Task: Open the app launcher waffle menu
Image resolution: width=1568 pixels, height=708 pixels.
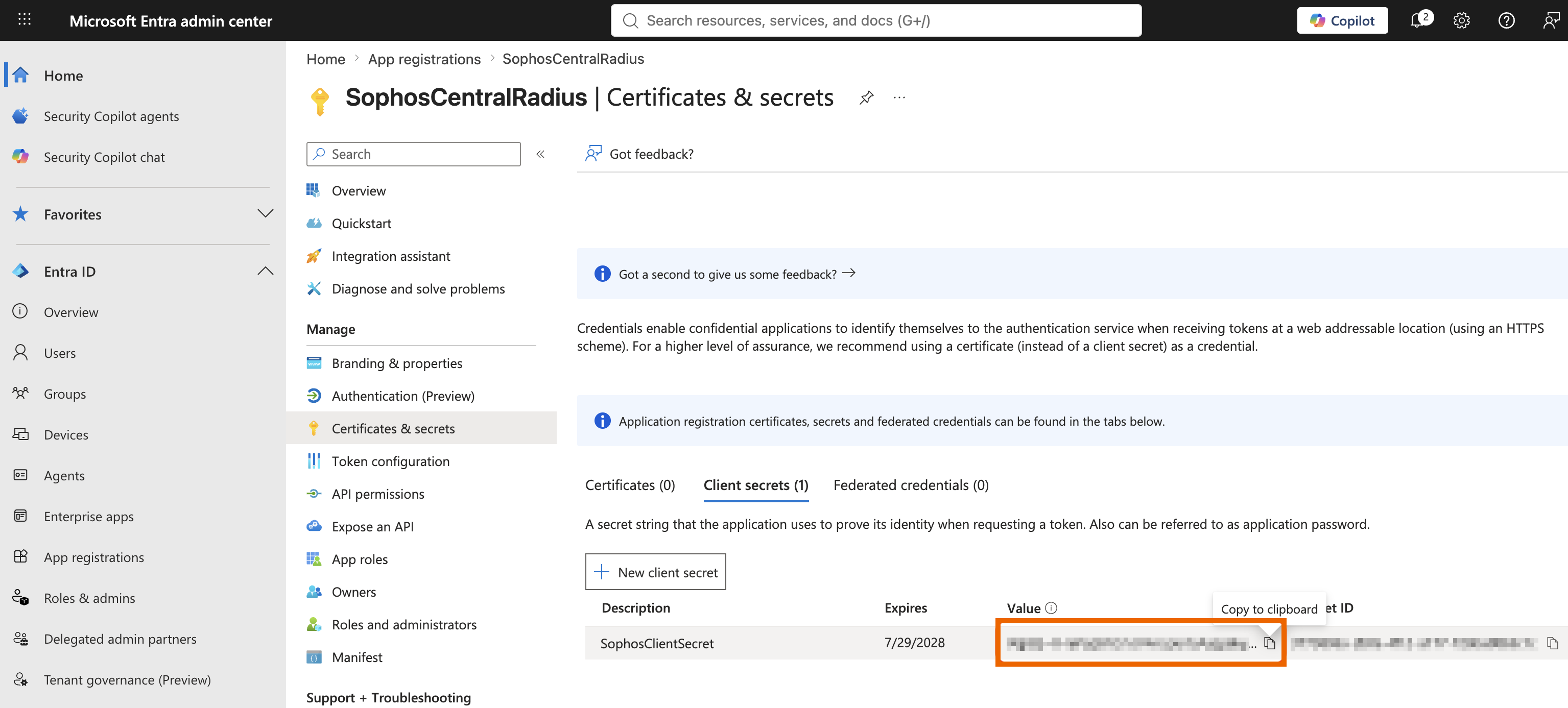Action: pyautogui.click(x=25, y=19)
